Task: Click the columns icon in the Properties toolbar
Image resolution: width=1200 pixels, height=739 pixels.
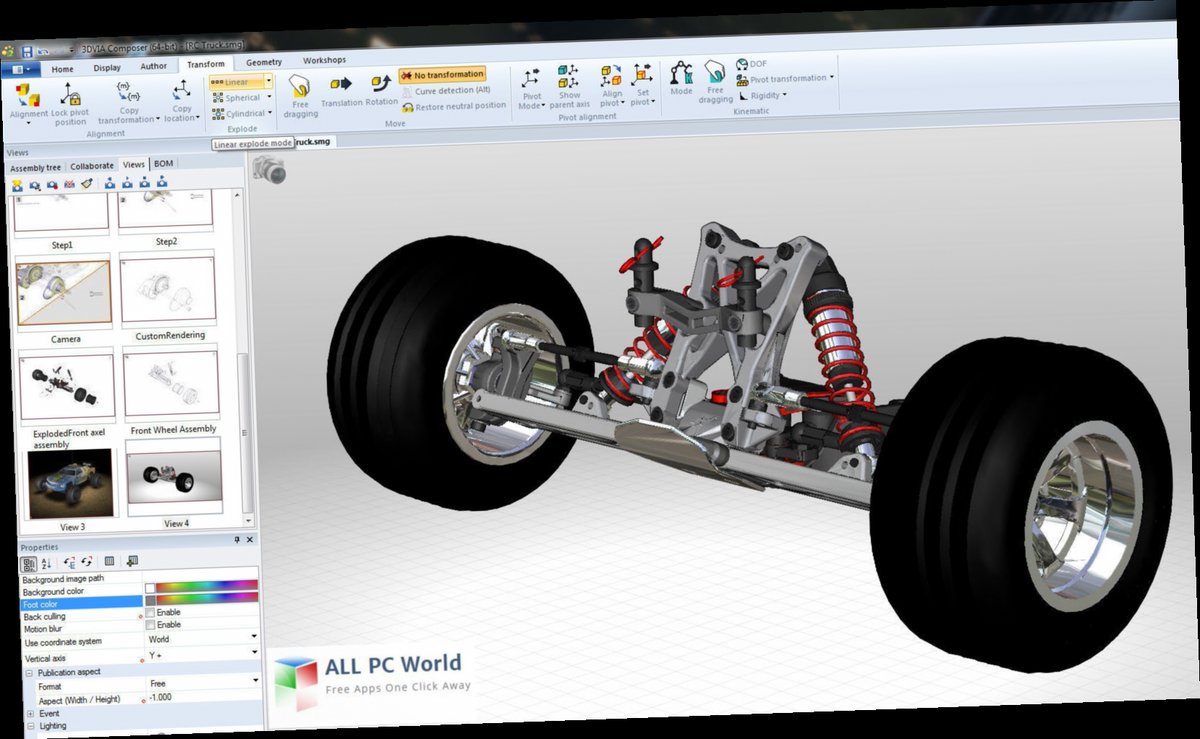Action: pos(110,562)
